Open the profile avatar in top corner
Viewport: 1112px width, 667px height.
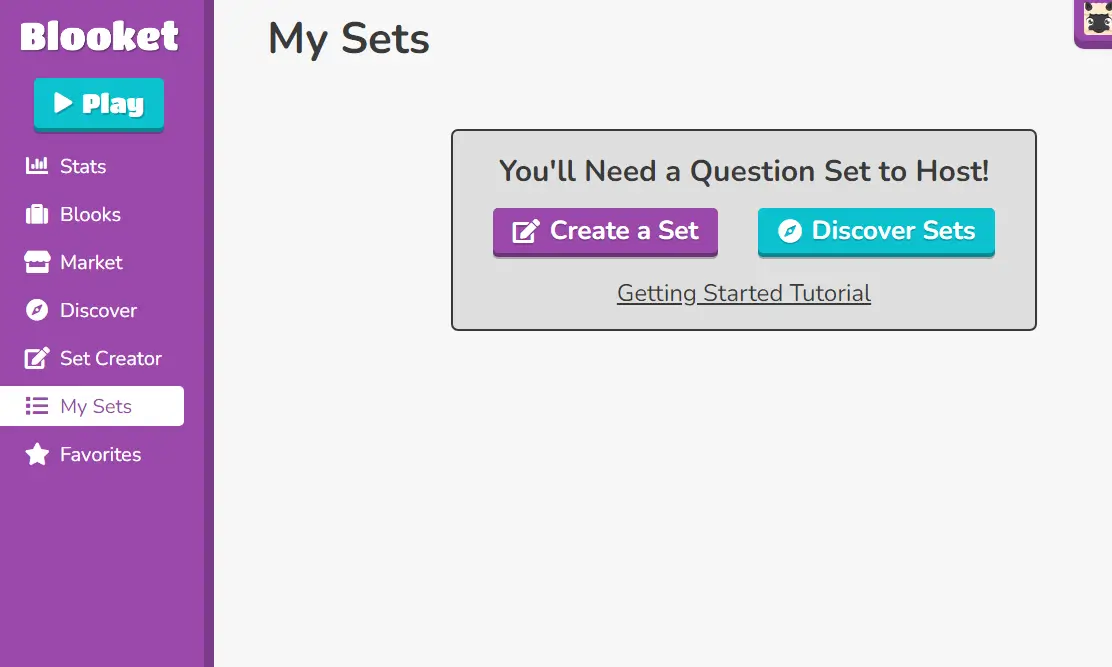pos(1094,23)
